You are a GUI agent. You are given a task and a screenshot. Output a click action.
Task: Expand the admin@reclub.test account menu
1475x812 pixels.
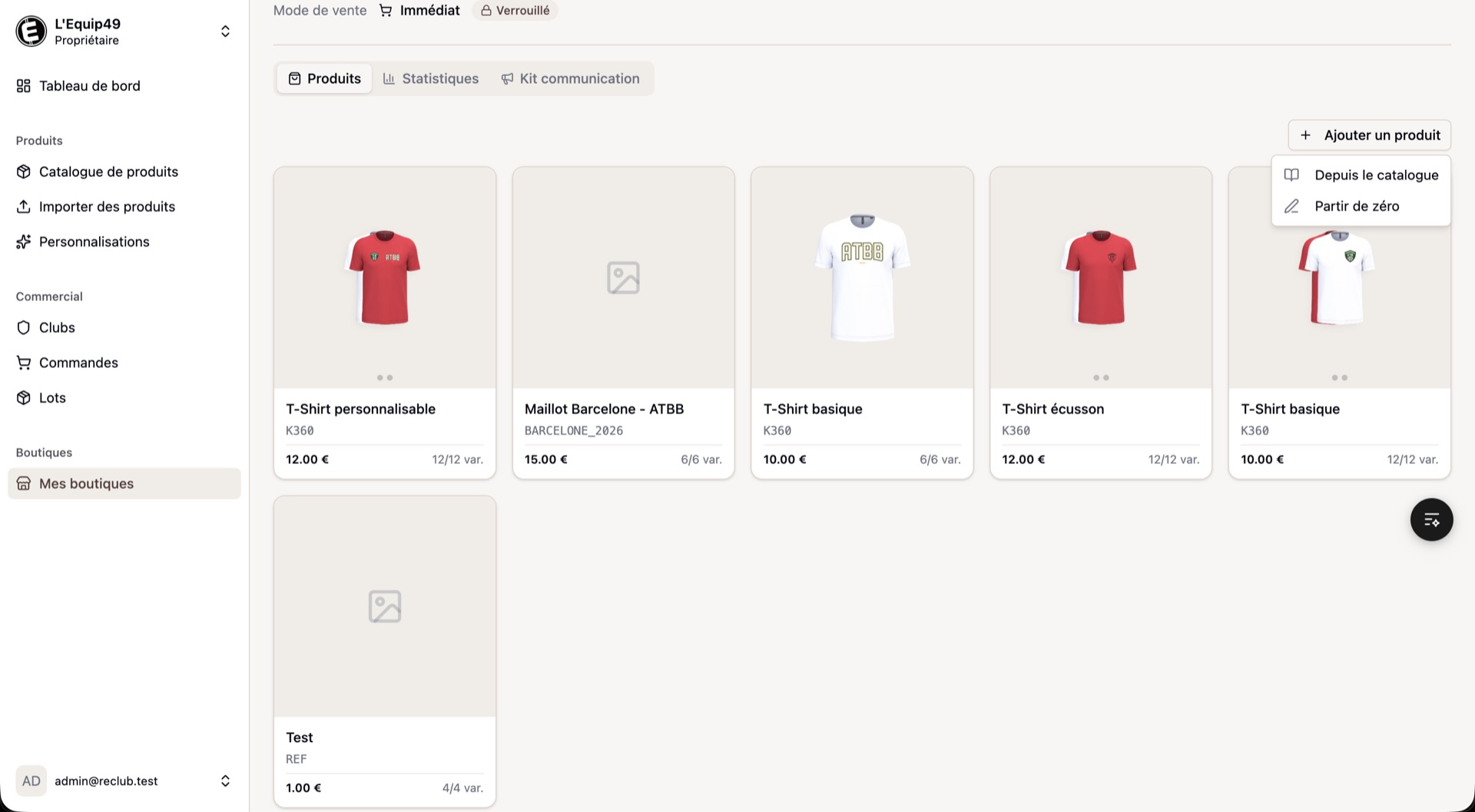(x=225, y=781)
